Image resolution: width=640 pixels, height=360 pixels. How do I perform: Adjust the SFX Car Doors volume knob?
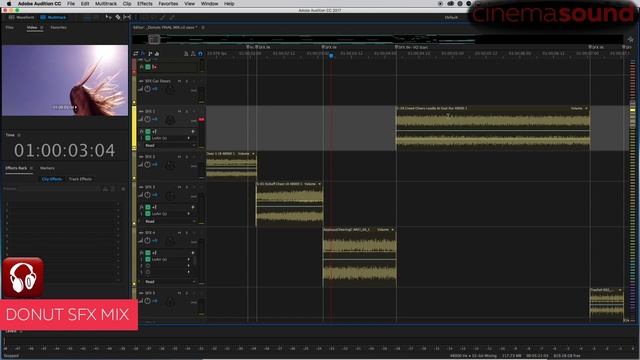pyautogui.click(x=147, y=89)
